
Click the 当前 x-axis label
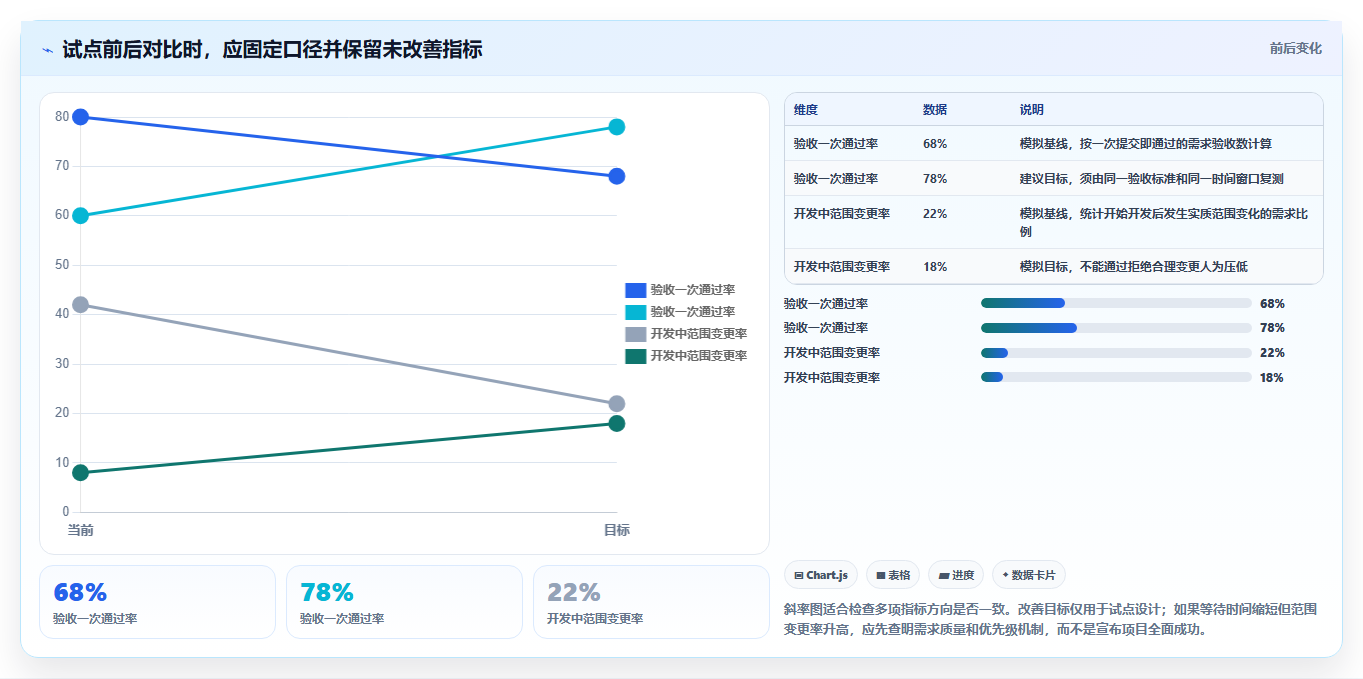click(x=81, y=530)
